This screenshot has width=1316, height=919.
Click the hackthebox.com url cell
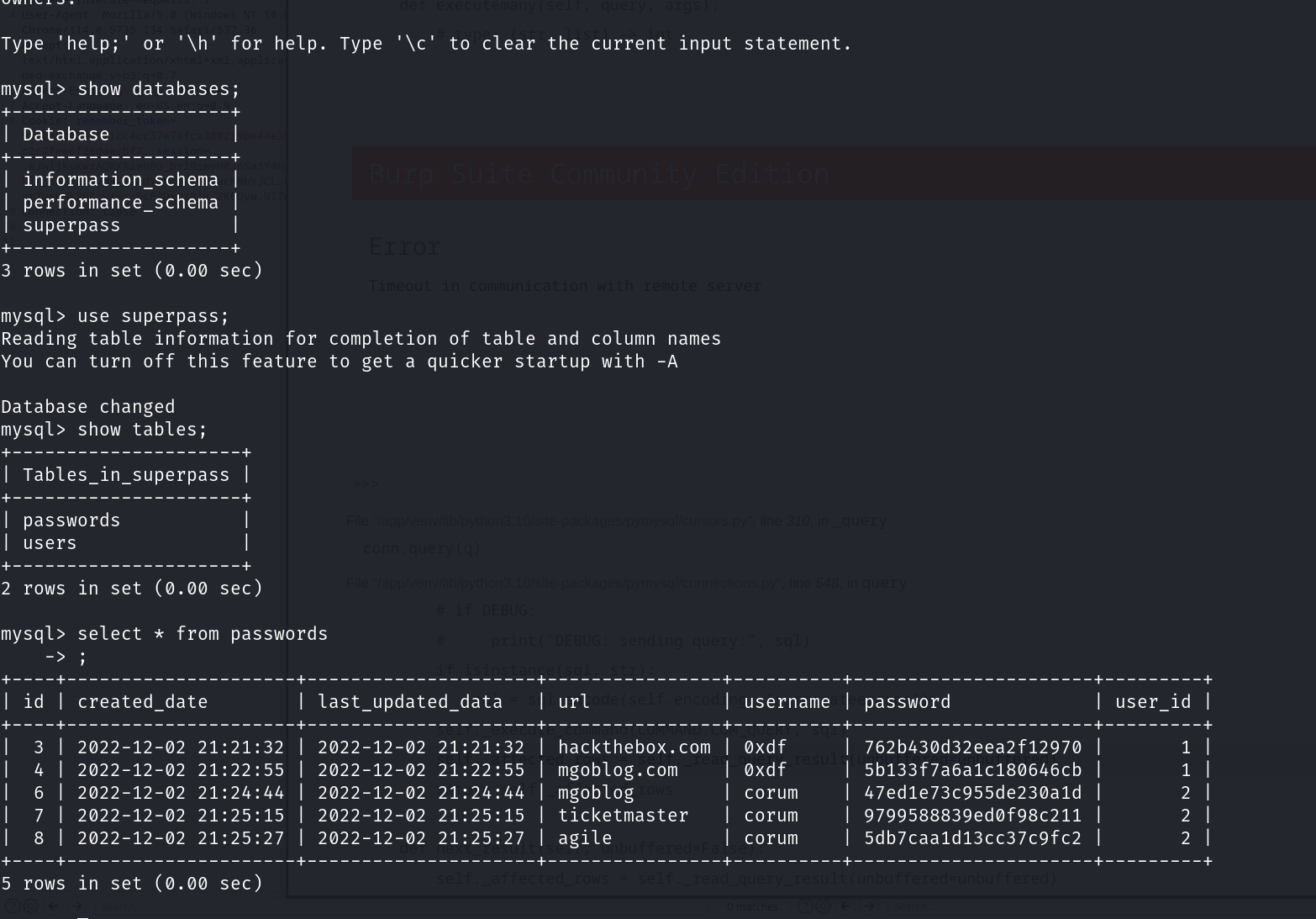point(634,747)
